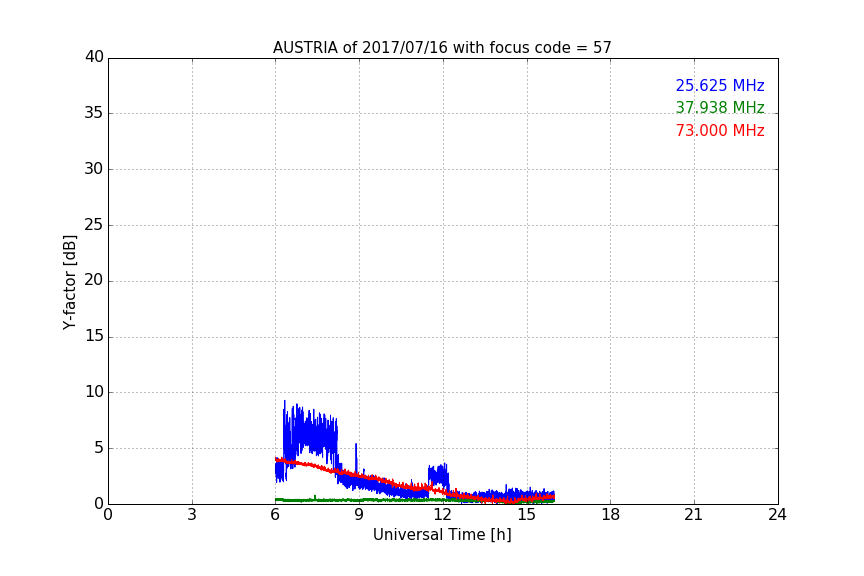Click the y-axis tick value 40
The width and height of the screenshot is (864, 576).
94,57
